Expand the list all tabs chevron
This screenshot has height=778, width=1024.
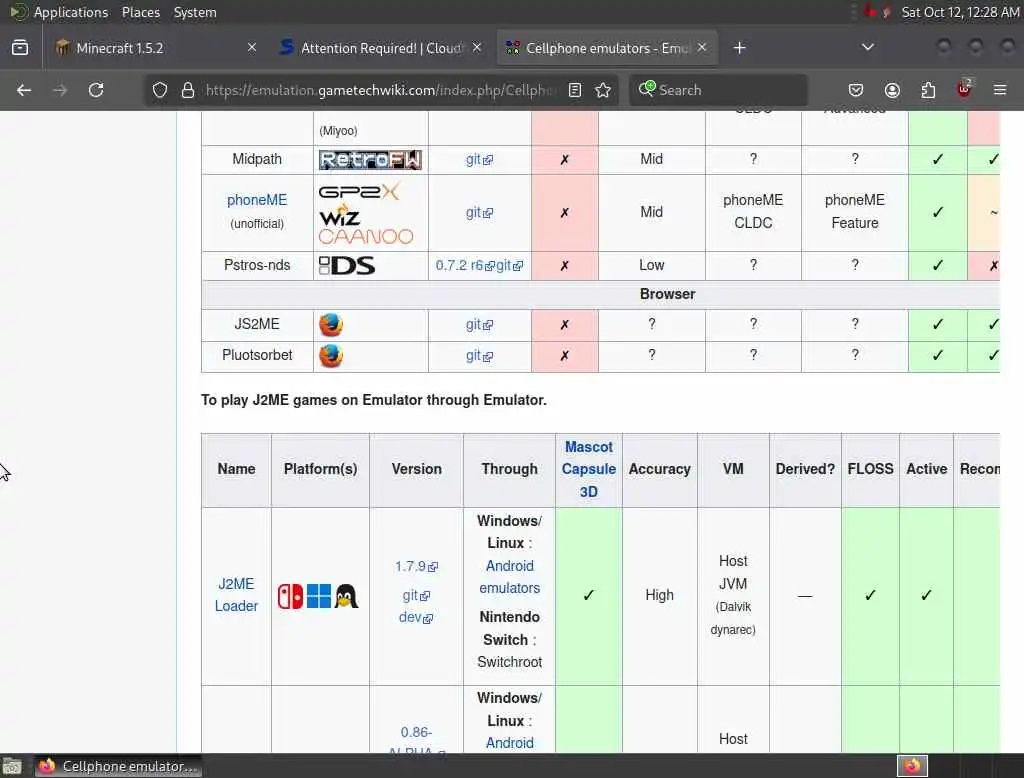pyautogui.click(x=868, y=47)
